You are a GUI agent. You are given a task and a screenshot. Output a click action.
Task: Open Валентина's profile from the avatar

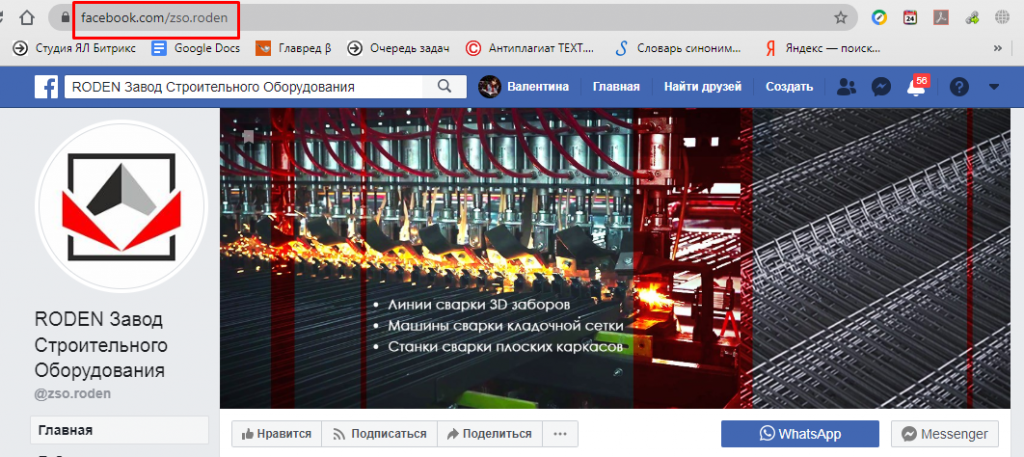pos(489,87)
